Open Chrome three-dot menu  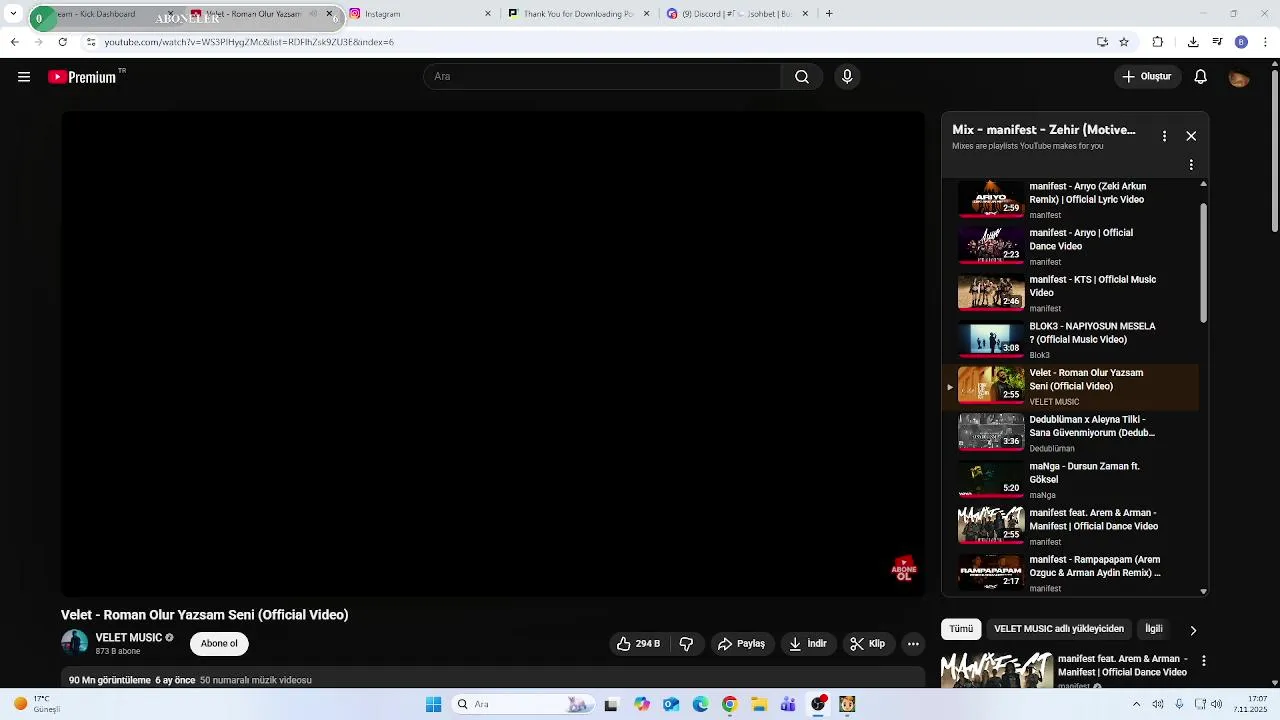tap(1266, 42)
